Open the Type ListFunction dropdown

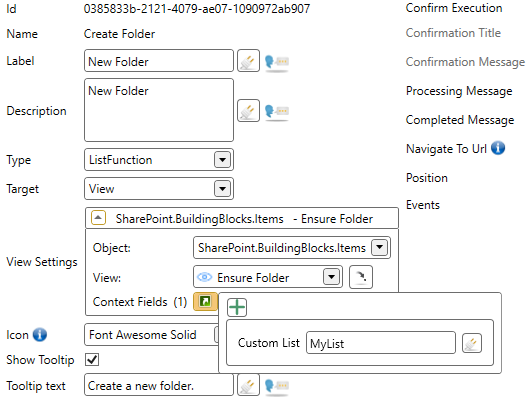[x=222, y=160]
